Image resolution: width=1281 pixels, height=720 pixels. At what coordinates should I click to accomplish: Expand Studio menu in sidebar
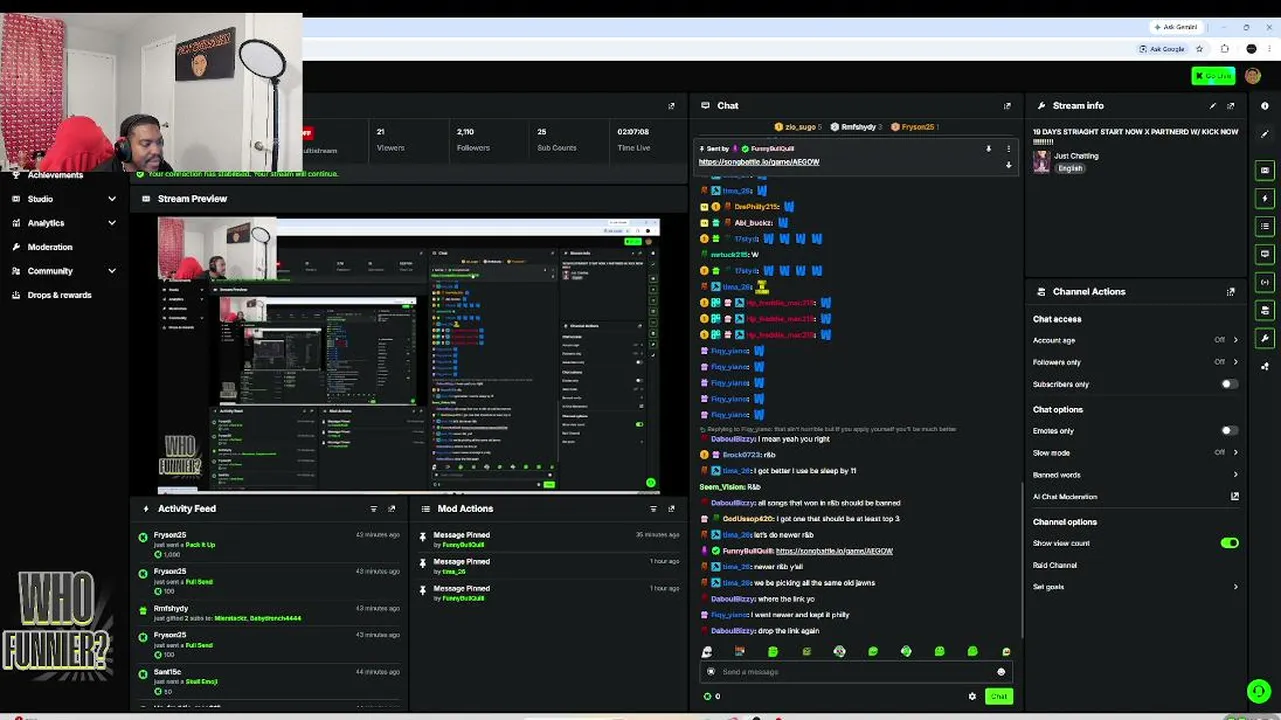click(x=112, y=199)
